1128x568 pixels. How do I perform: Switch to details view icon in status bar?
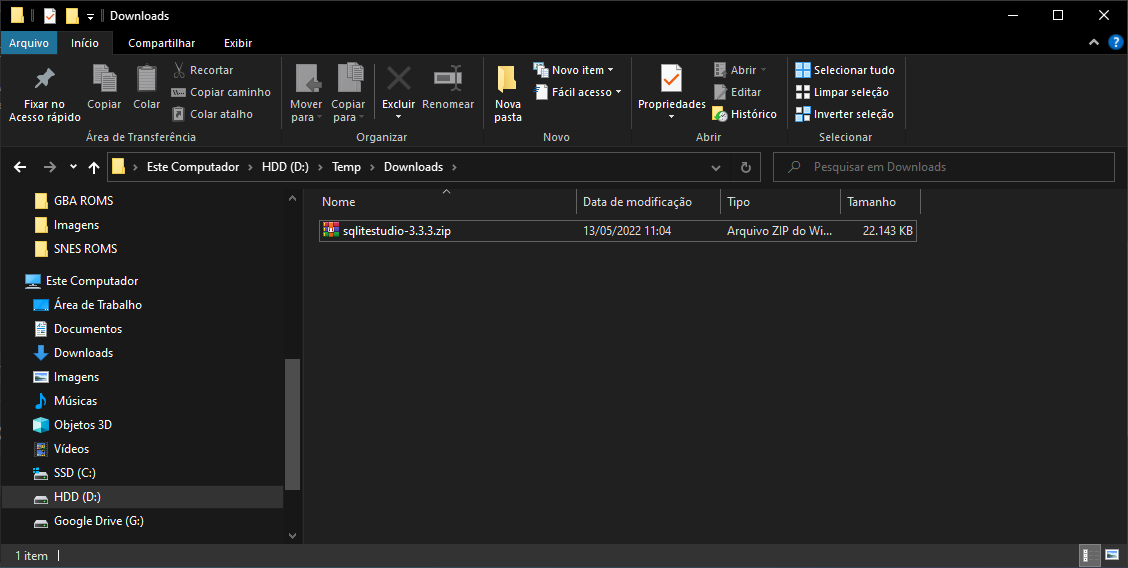1091,555
